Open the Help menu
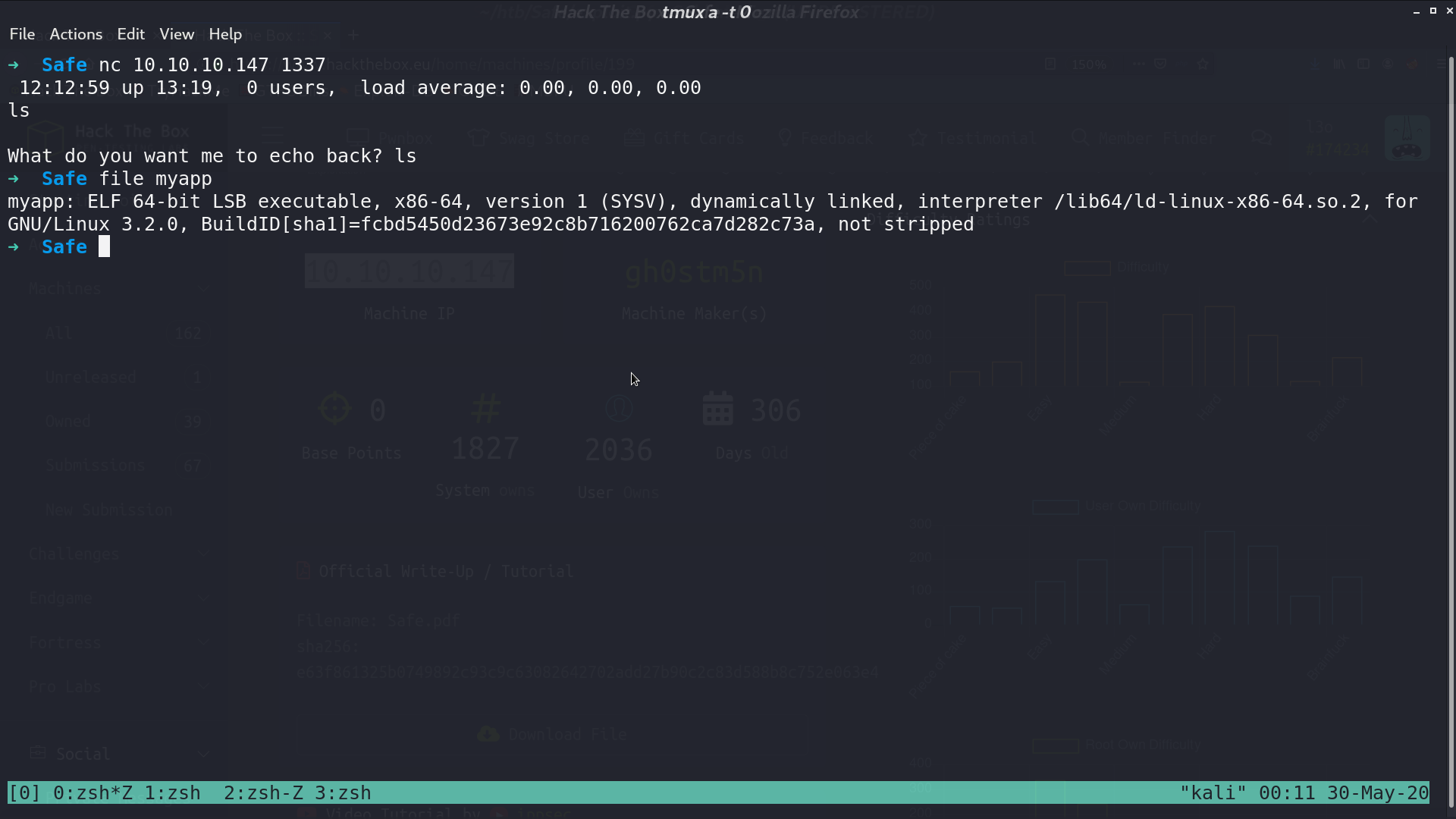This screenshot has height=819, width=1456. 225,34
